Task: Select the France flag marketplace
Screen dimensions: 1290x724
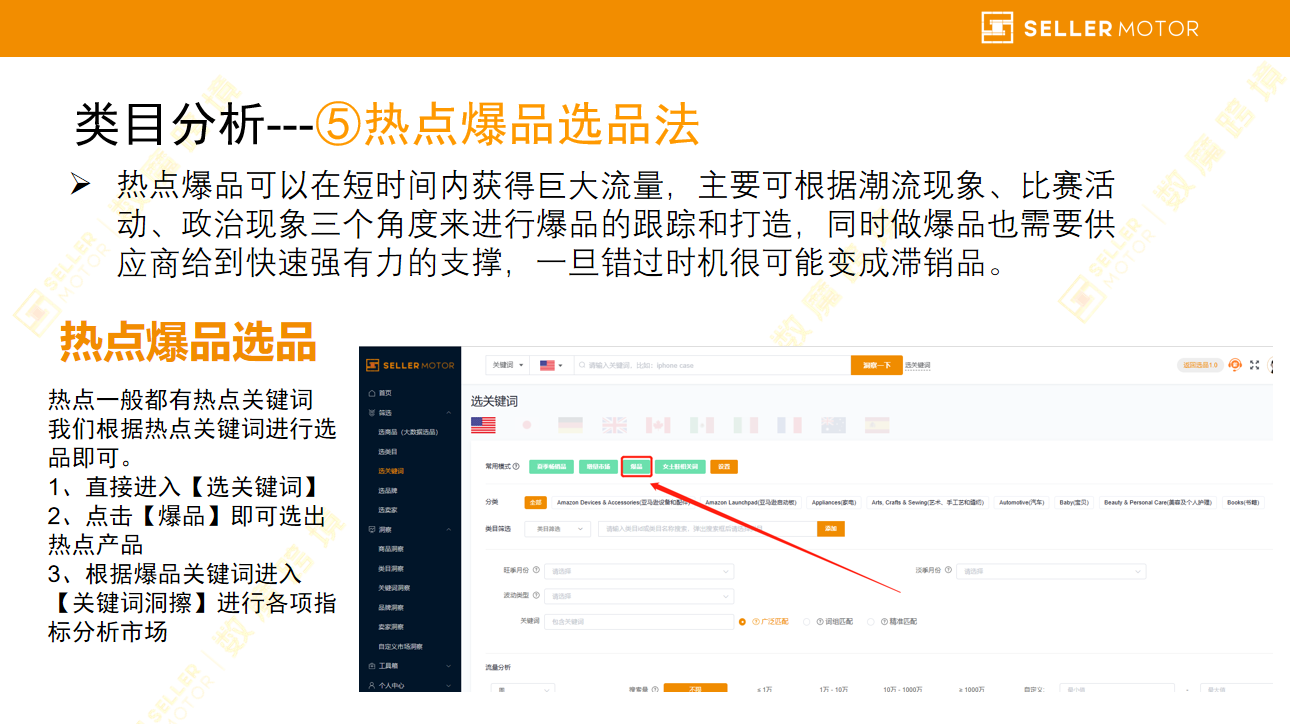Action: click(x=789, y=425)
